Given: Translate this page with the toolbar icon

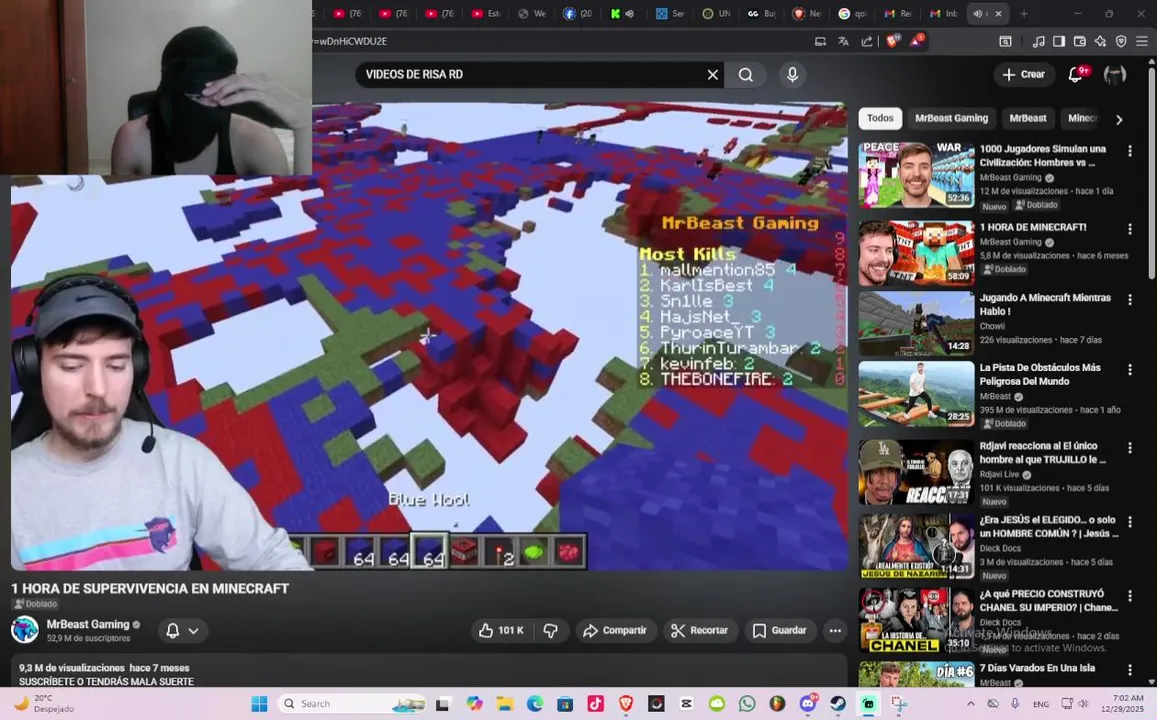Looking at the screenshot, I should 843,41.
